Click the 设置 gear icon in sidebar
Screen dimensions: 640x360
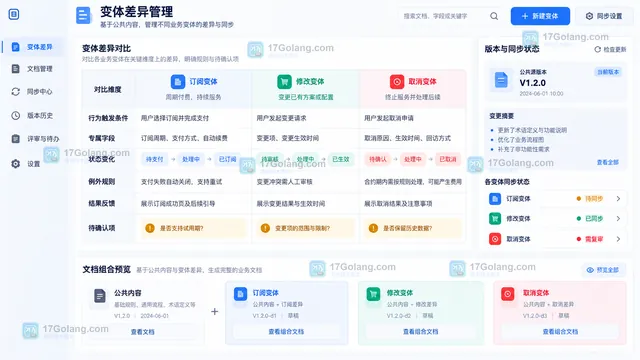point(16,164)
